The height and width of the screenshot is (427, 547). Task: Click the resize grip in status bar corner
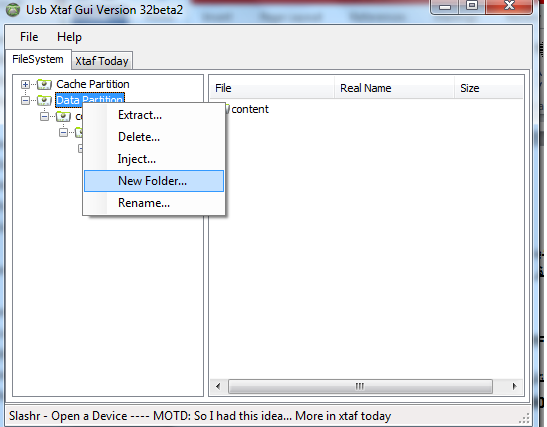pos(524,418)
